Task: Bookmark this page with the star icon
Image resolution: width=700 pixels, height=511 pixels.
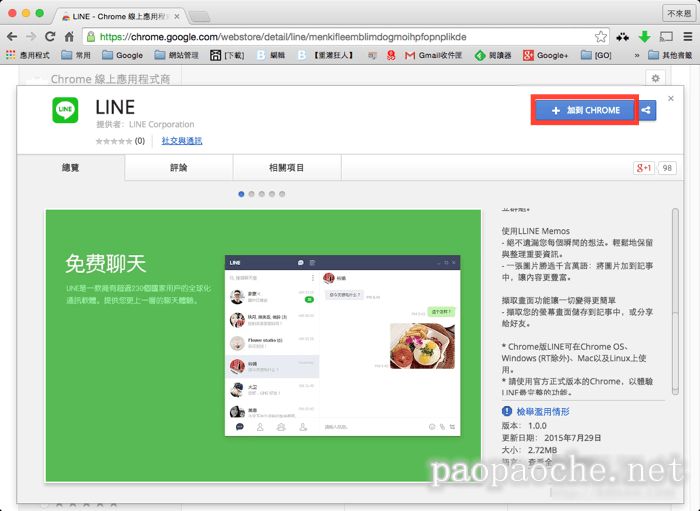Action: pyautogui.click(x=601, y=37)
